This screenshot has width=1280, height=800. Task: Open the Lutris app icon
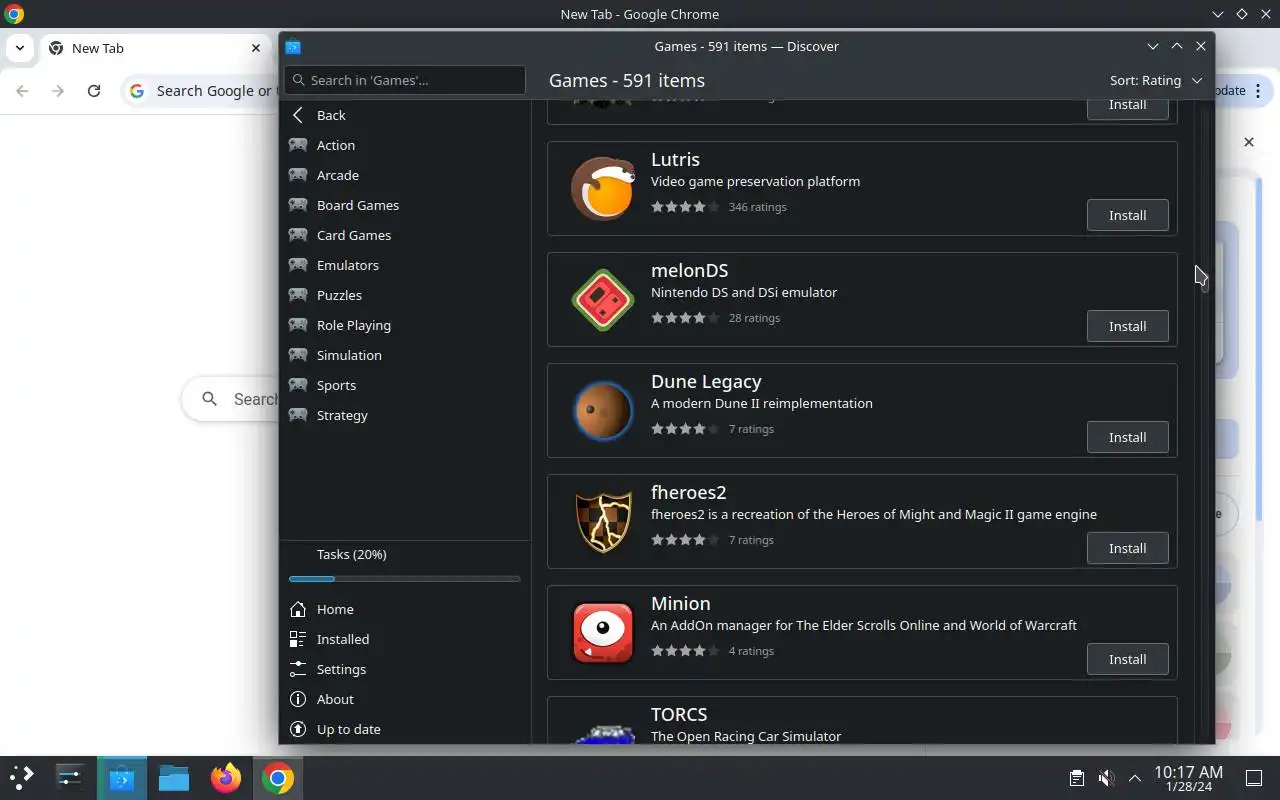[x=603, y=188]
